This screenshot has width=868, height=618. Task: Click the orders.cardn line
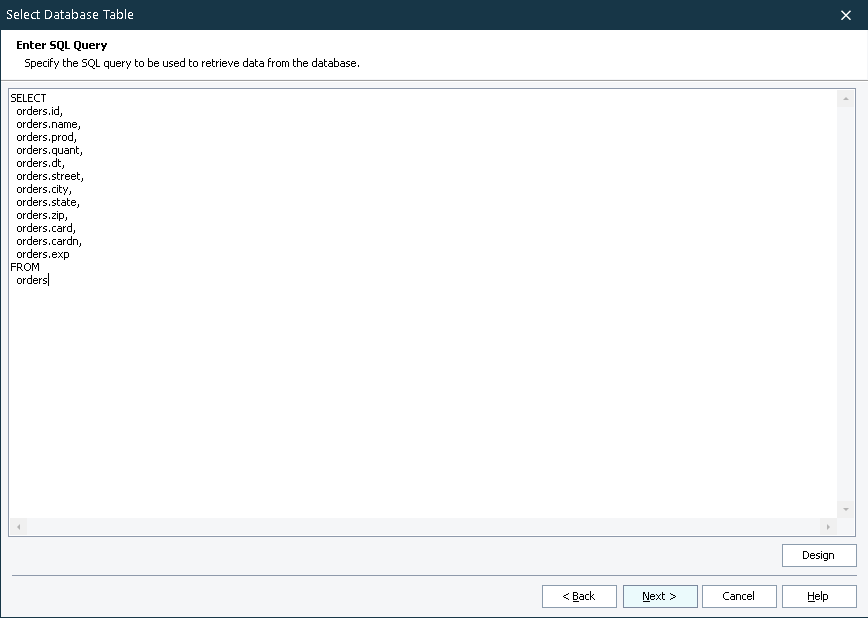(49, 241)
